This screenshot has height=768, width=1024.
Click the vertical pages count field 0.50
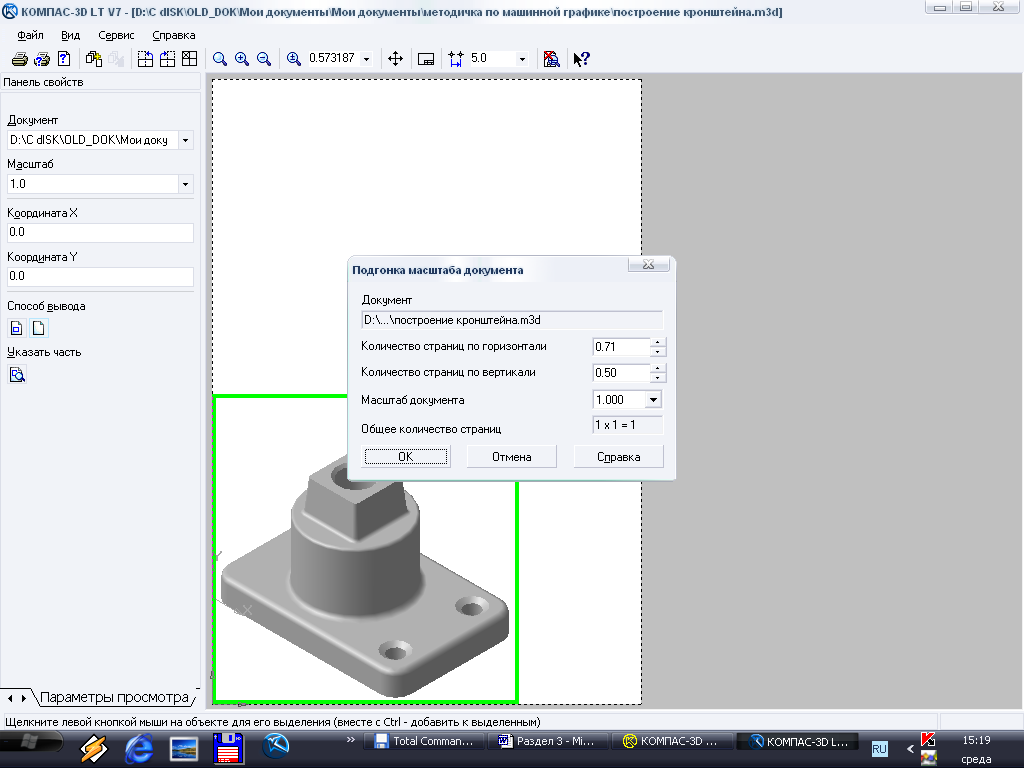click(x=621, y=373)
